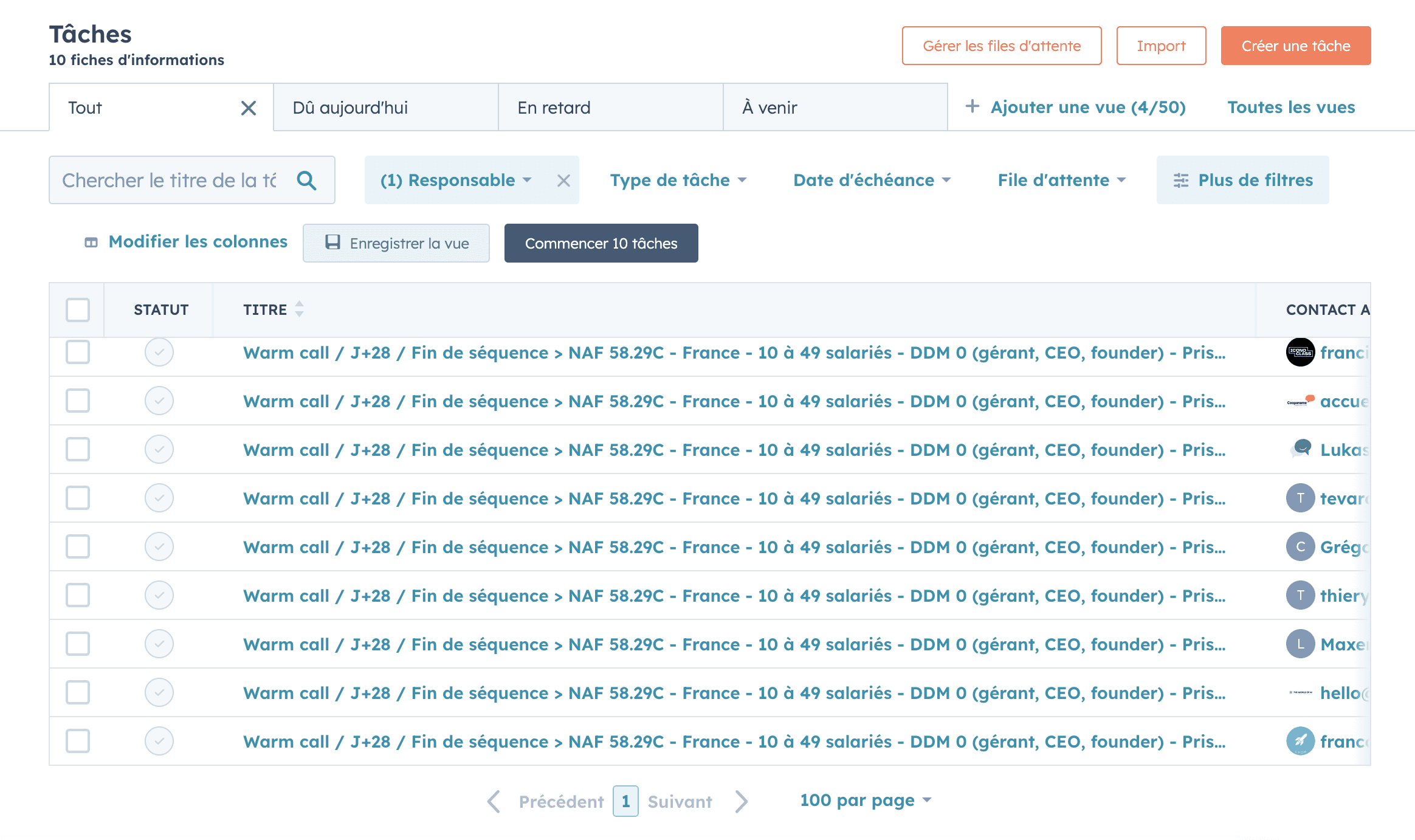
Task: Change the 100 par page setting
Action: (x=866, y=800)
